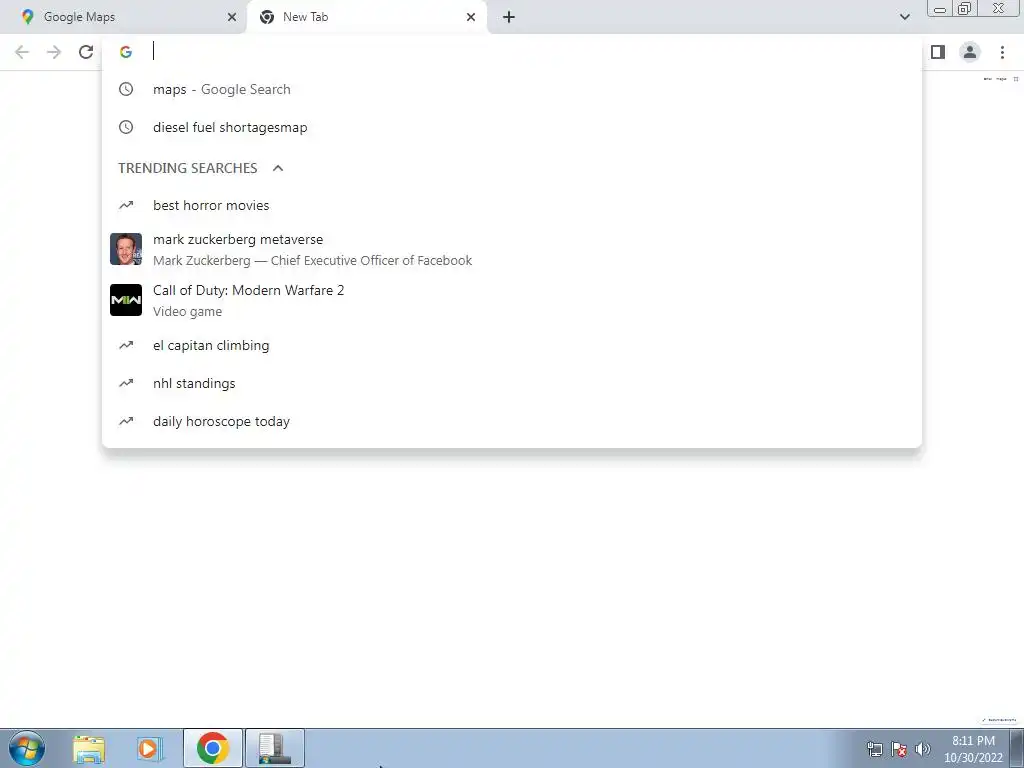The height and width of the screenshot is (768, 1024).
Task: Go forward using the forward arrow
Action: tap(54, 52)
